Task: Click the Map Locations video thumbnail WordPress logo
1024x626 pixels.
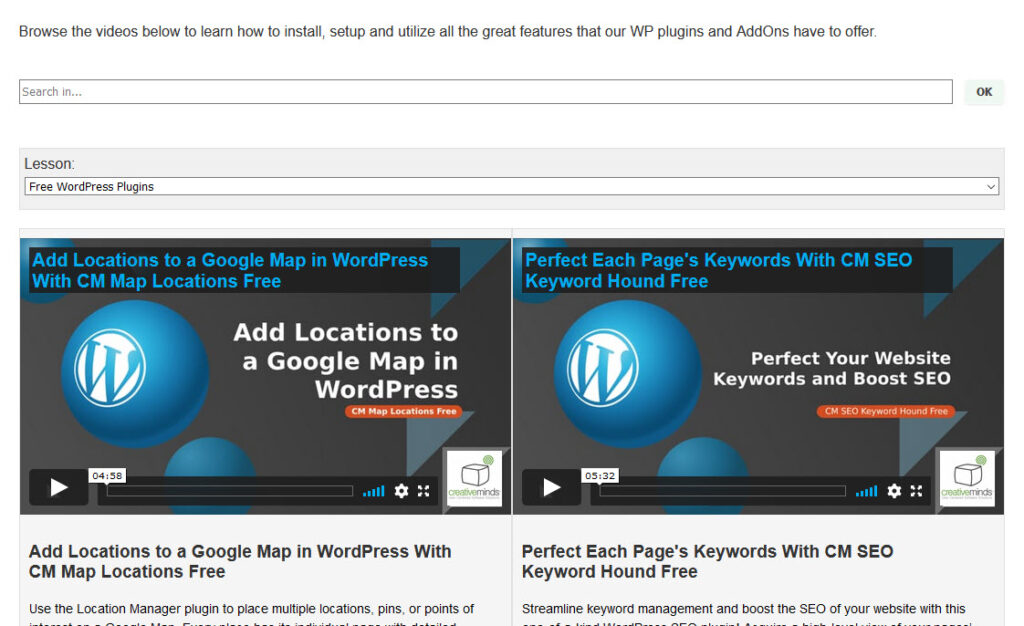Action: click(109, 368)
